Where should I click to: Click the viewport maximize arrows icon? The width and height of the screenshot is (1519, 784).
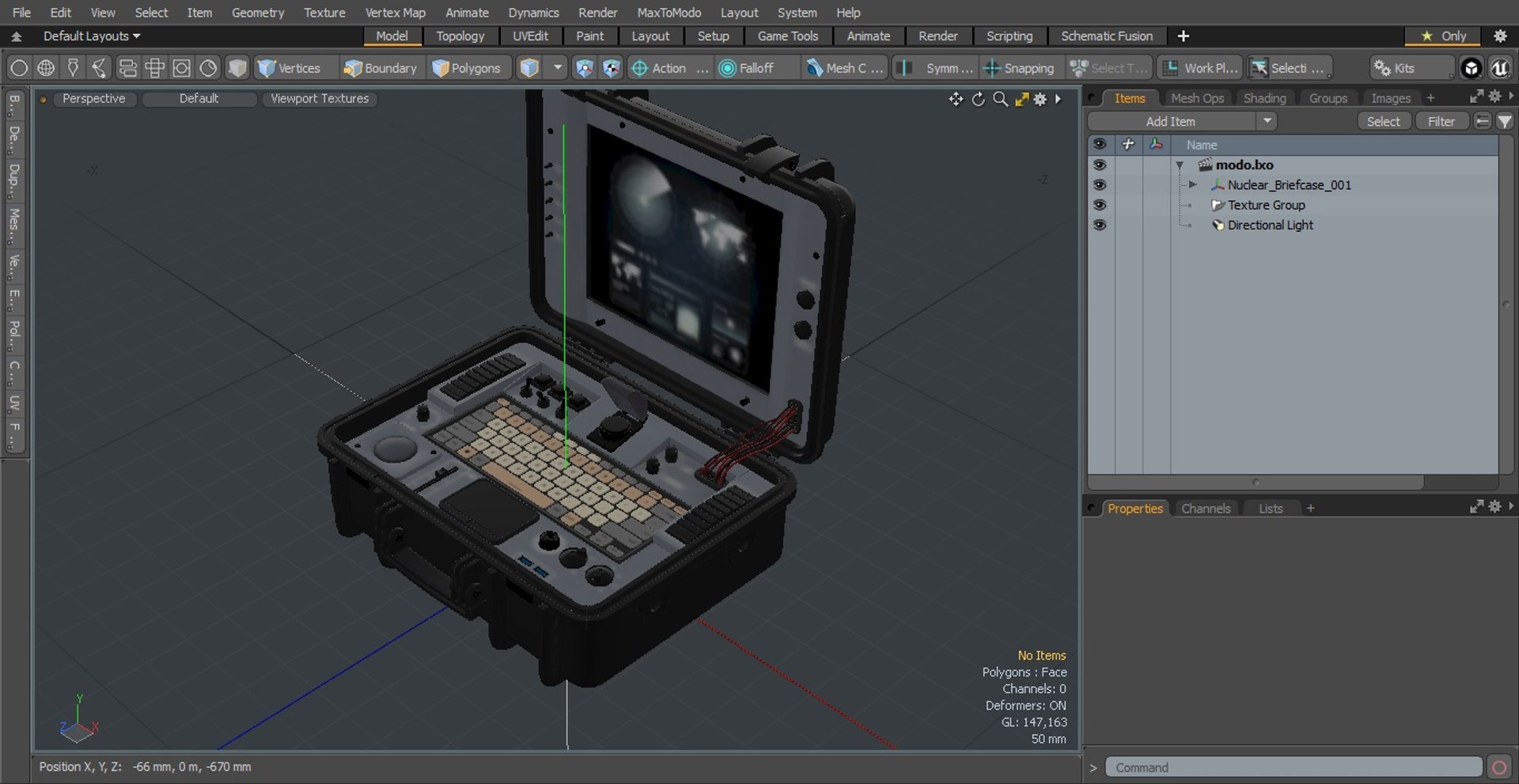(1021, 99)
